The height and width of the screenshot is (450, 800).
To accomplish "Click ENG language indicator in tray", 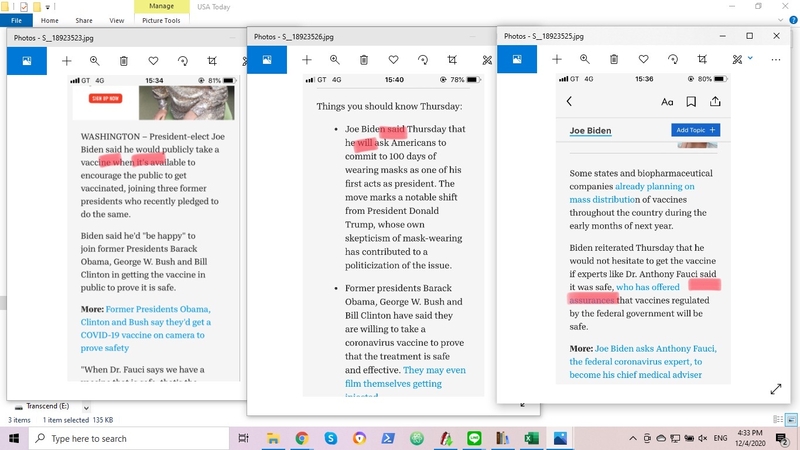I will 720,438.
